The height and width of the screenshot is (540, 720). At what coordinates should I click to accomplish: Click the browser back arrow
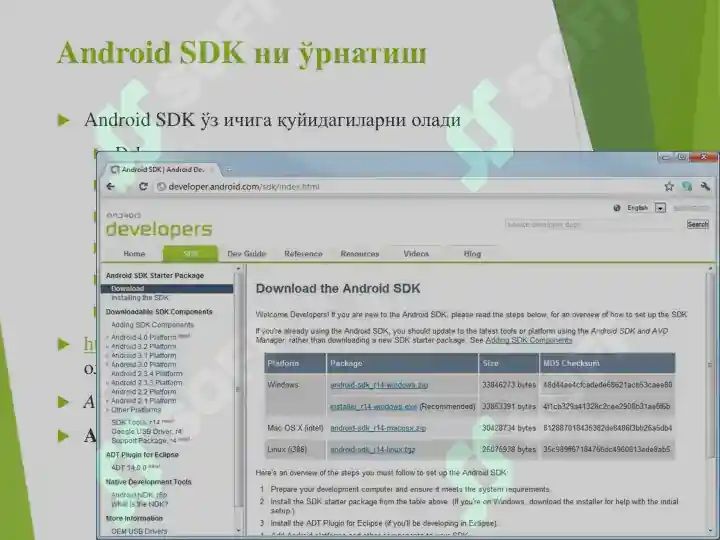coord(111,186)
